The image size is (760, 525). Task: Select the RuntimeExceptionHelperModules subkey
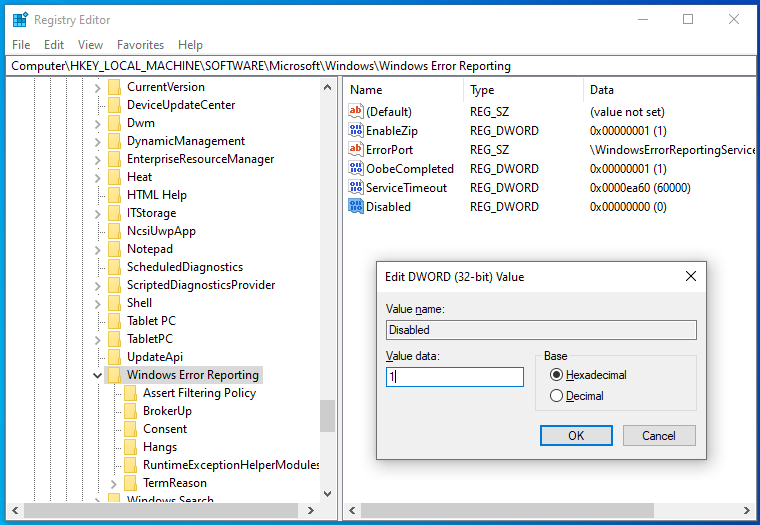[x=231, y=465]
